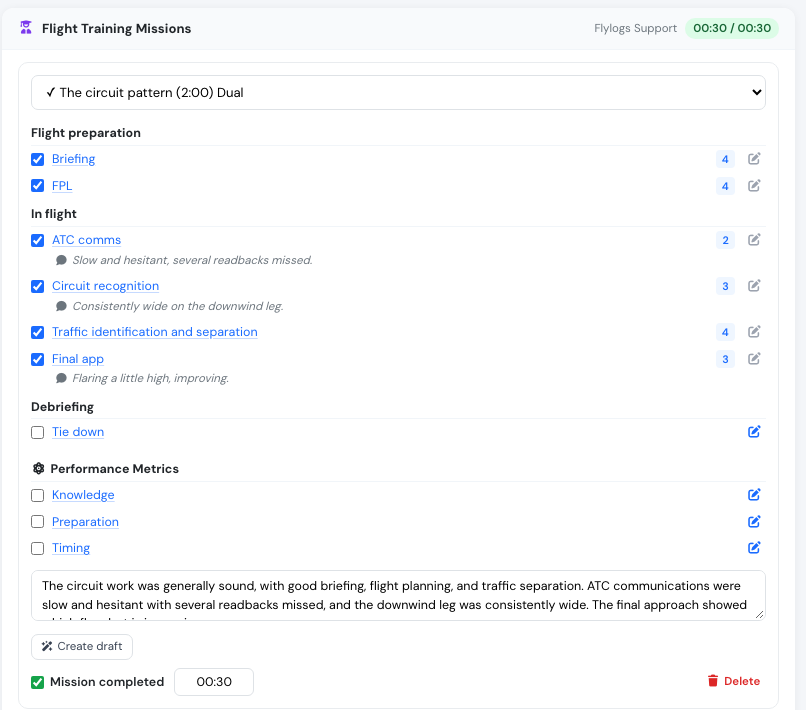
Task: Open the Timing link
Action: point(71,548)
